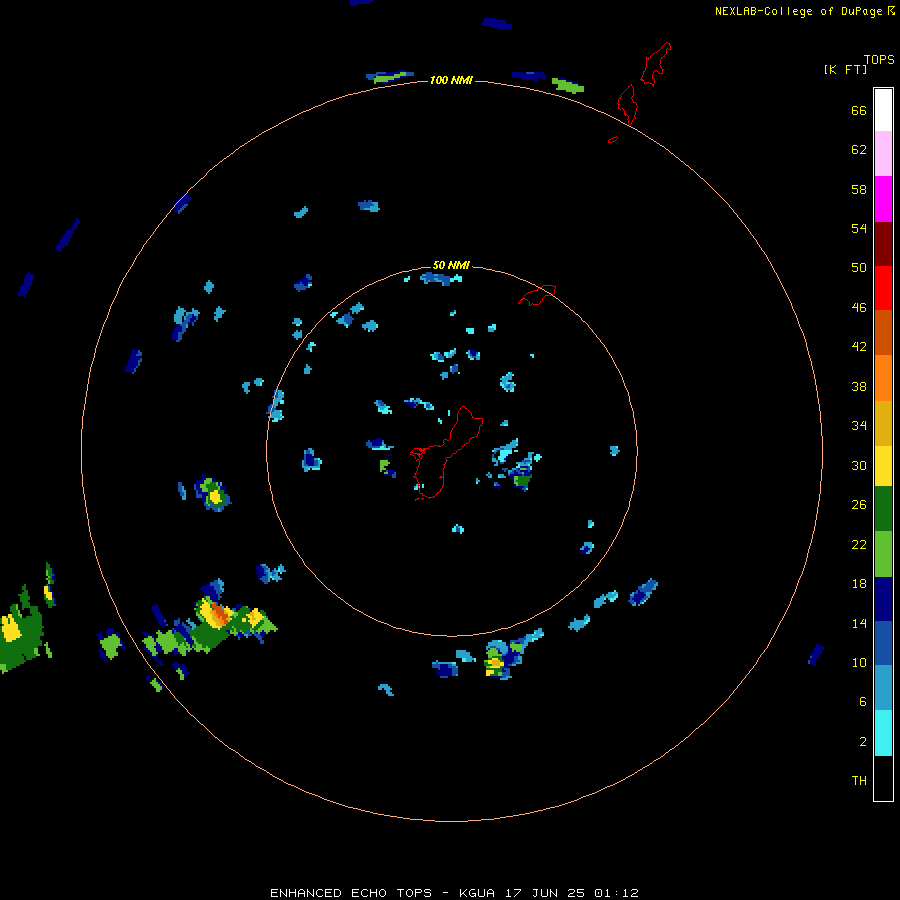Viewport: 900px width, 900px height.
Task: Click the legend value "50"
Action: click(x=859, y=268)
